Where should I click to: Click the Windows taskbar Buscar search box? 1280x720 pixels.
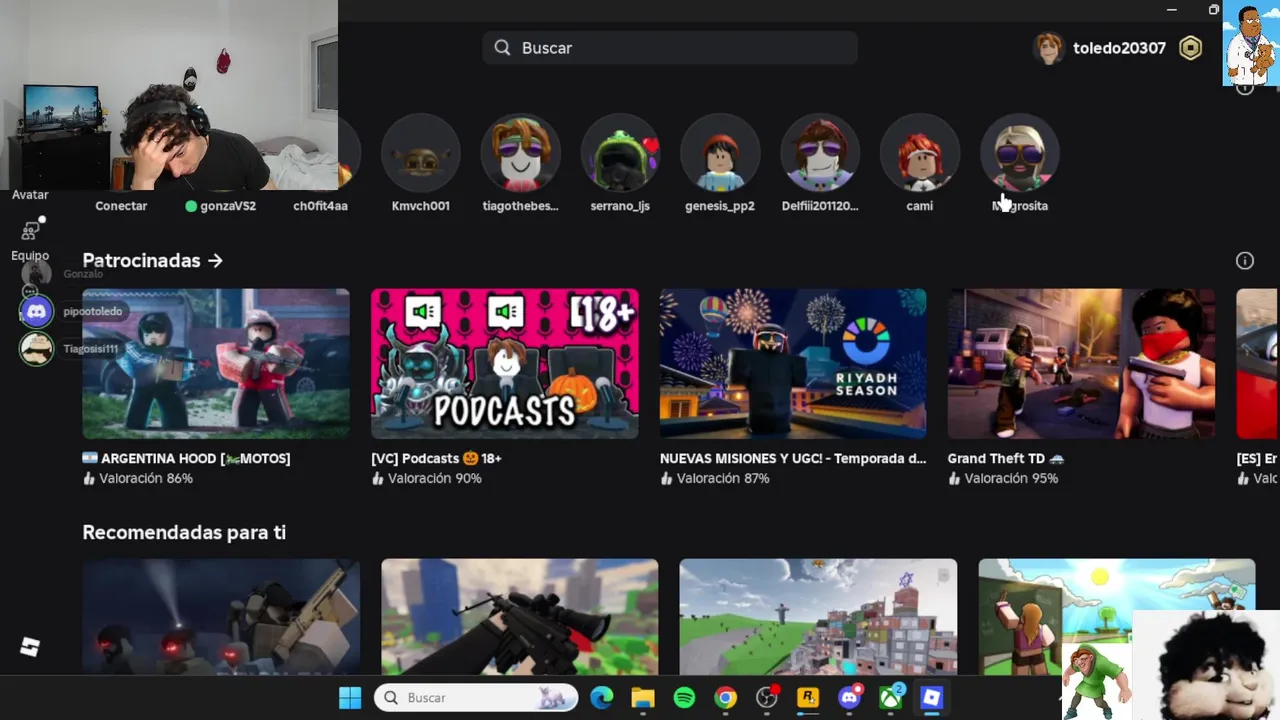tap(476, 698)
